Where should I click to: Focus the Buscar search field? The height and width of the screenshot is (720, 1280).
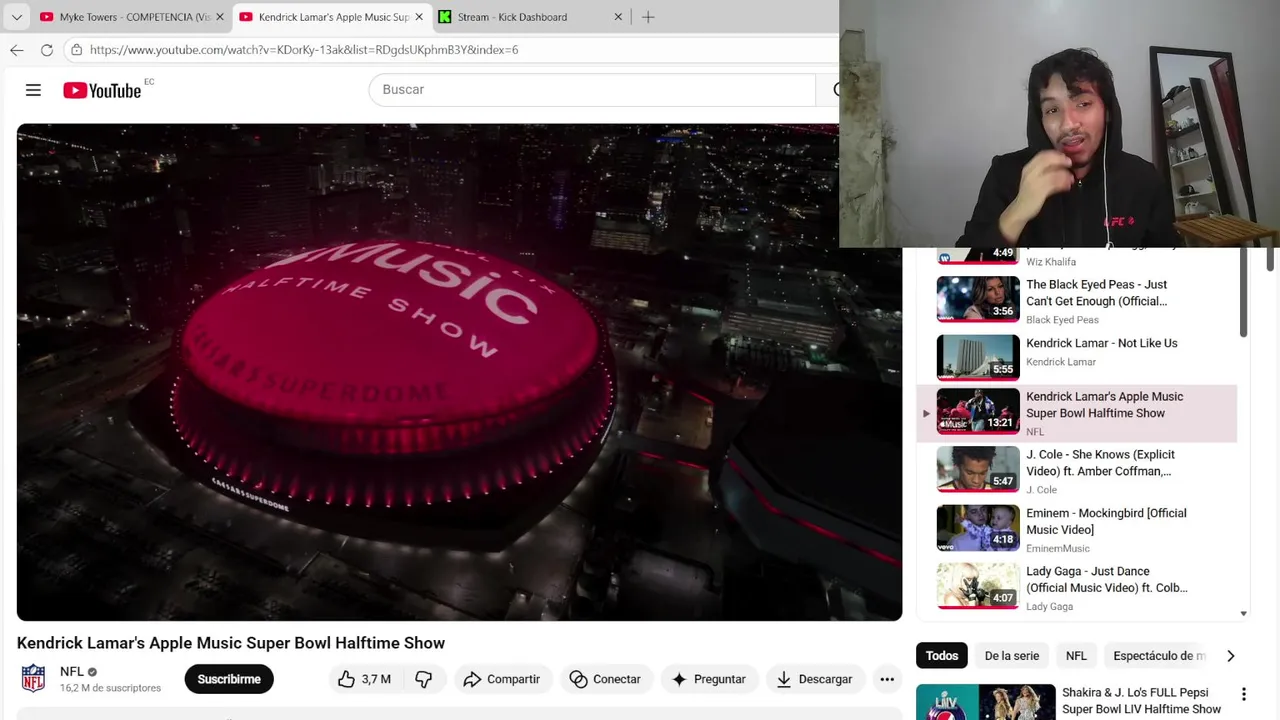pyautogui.click(x=592, y=89)
